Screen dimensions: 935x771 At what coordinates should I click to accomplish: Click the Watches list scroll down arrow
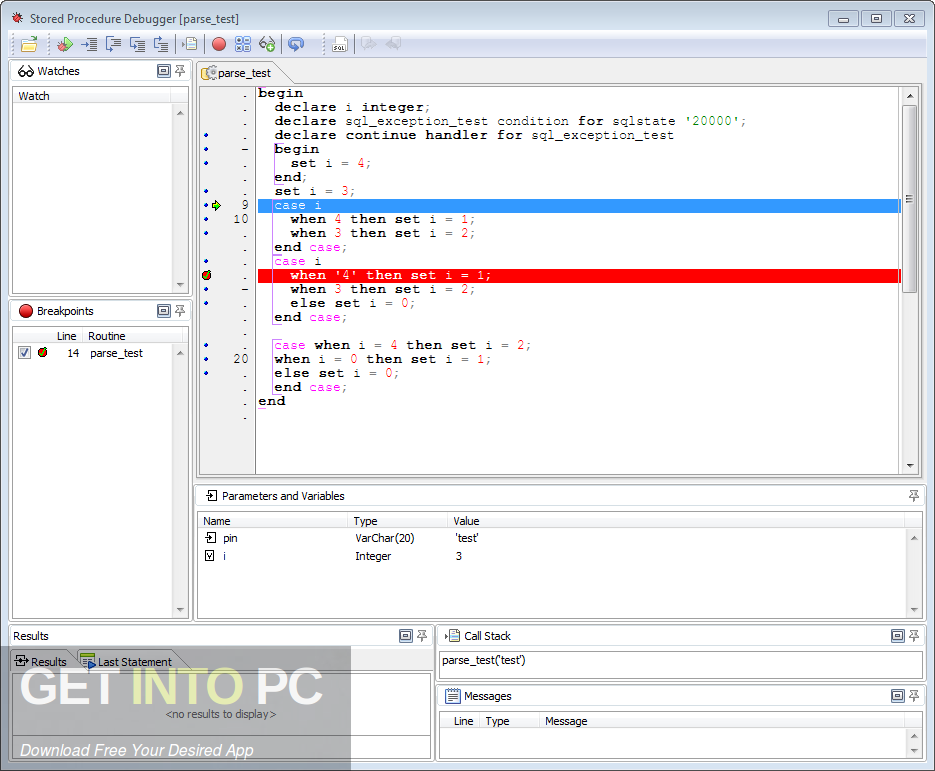(180, 285)
